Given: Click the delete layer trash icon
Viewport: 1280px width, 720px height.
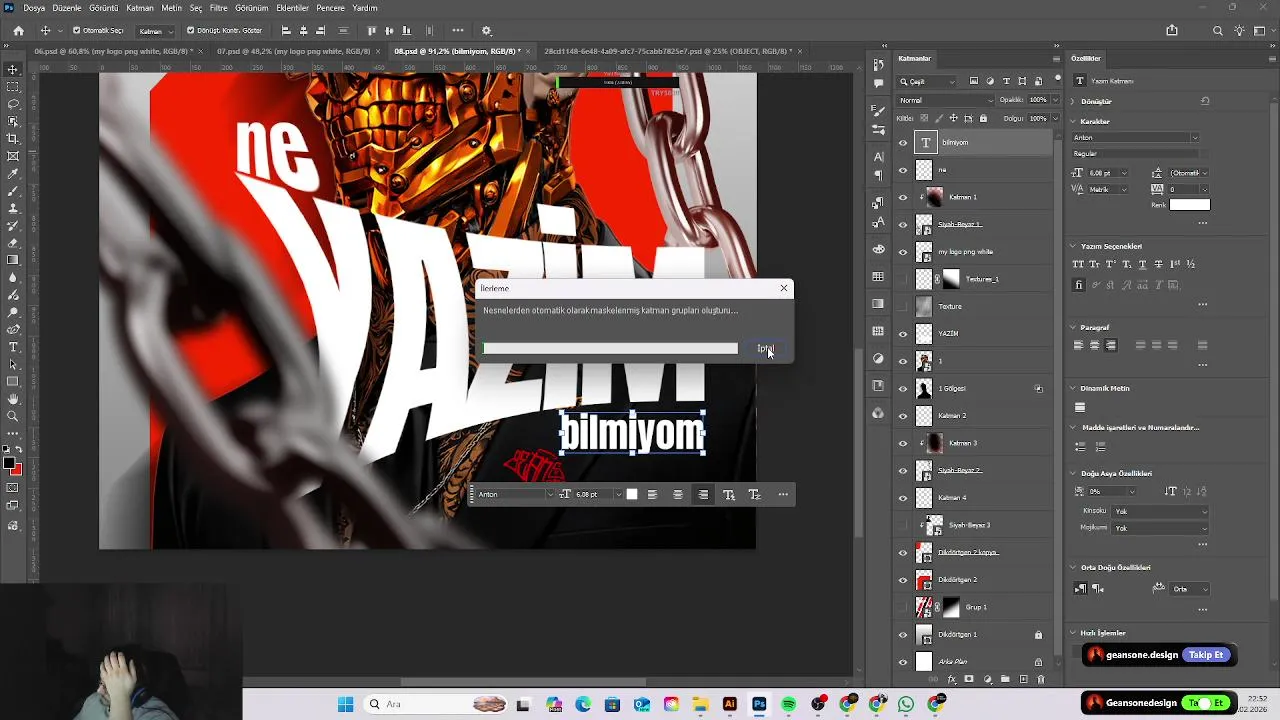Looking at the screenshot, I should point(1041,679).
